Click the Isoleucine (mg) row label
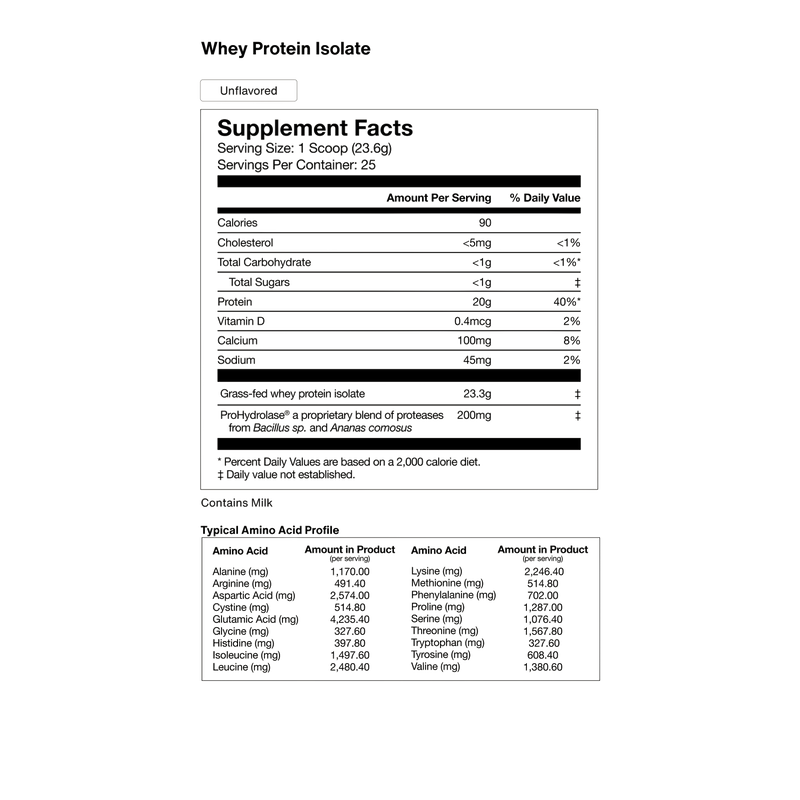Image resolution: width=800 pixels, height=800 pixels. [246, 655]
